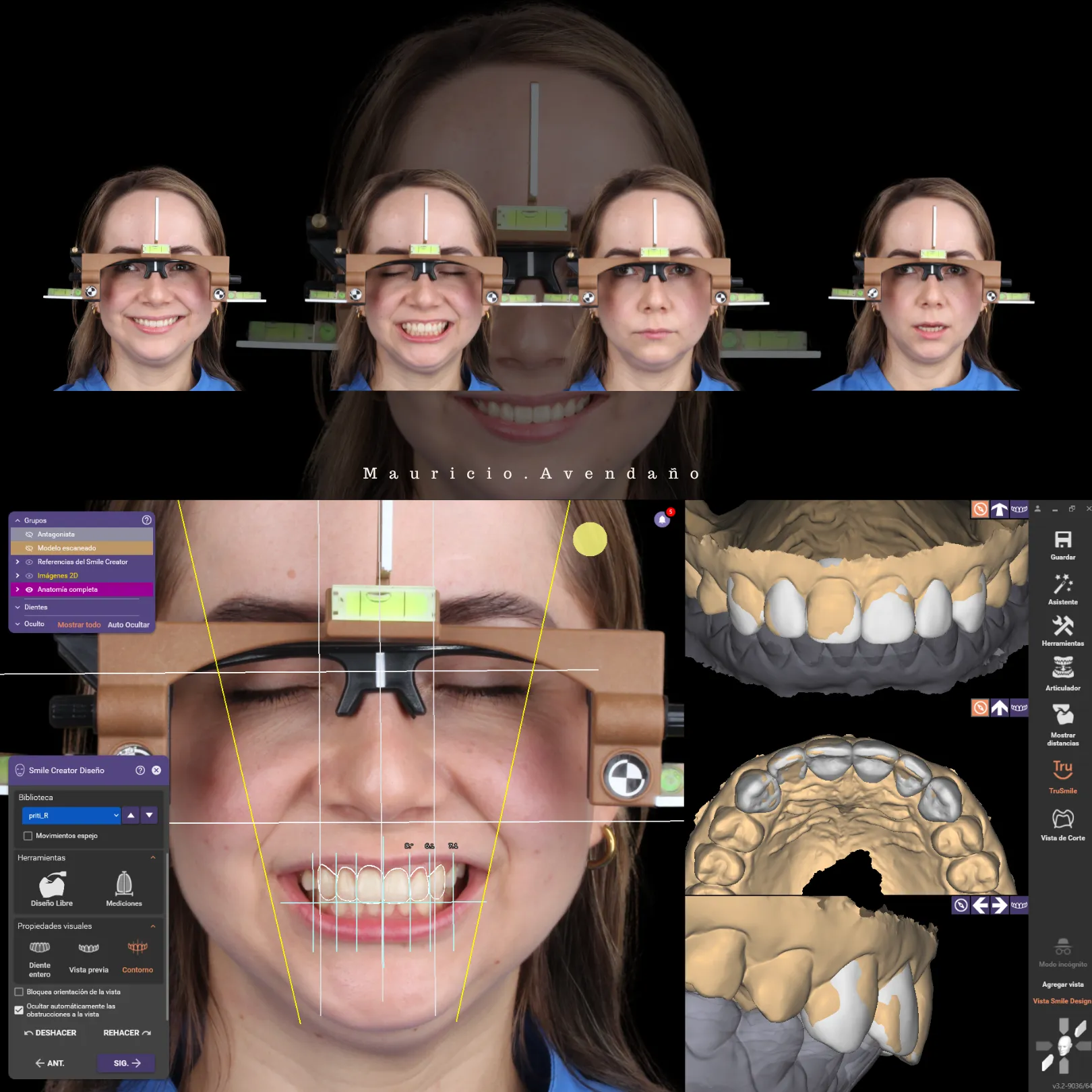Launch the Articulador tool

tap(1062, 669)
